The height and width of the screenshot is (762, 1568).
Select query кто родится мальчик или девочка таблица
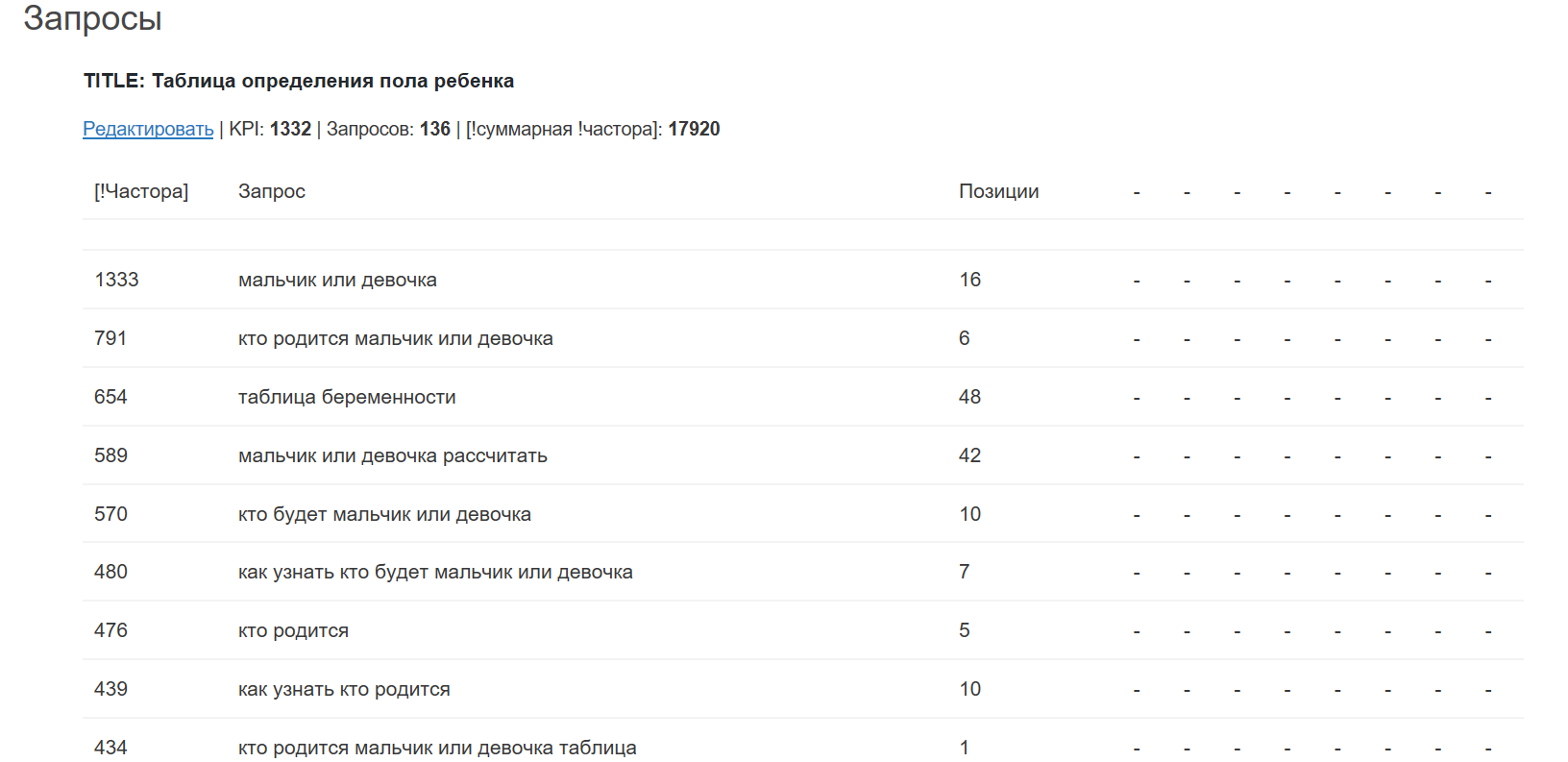[437, 748]
